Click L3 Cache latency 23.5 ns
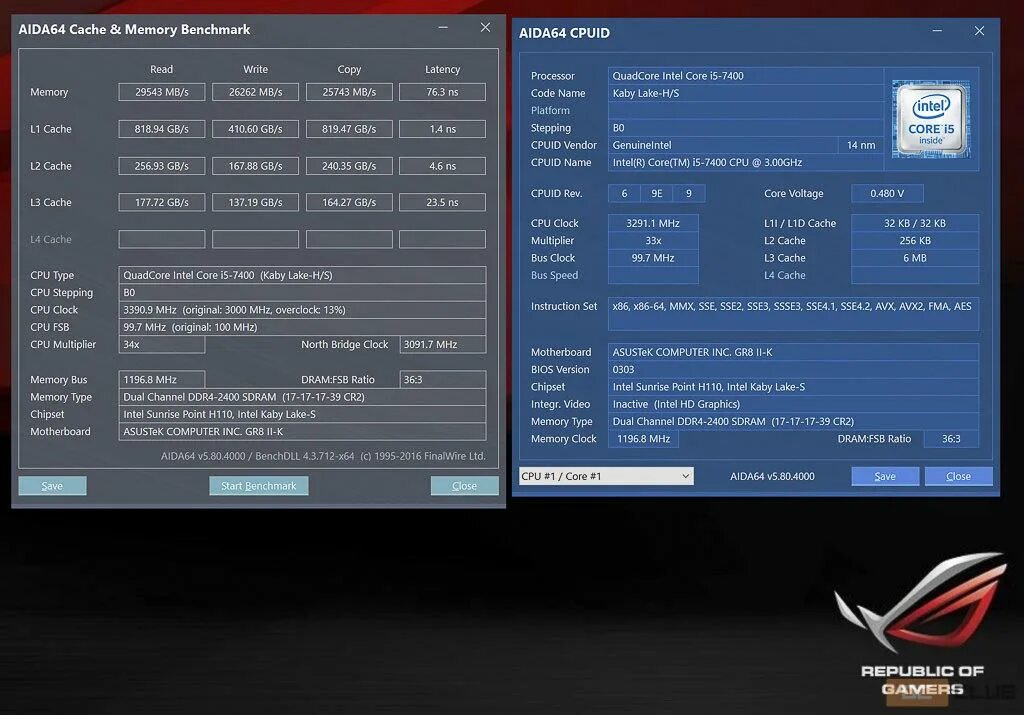Image resolution: width=1024 pixels, height=715 pixels. tap(443, 202)
